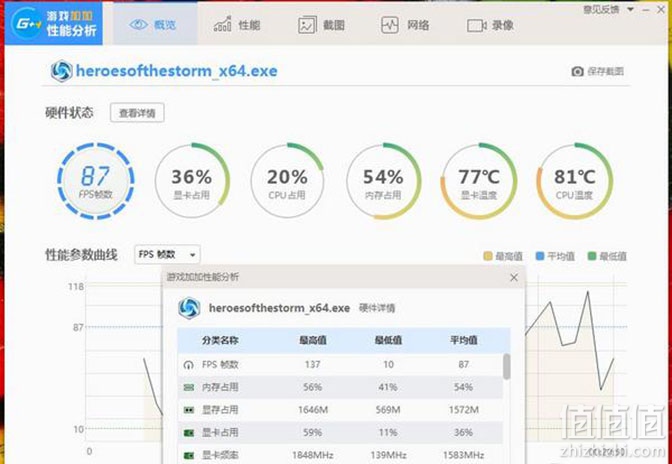Click the Heroes of the Storm icon in main header
The width and height of the screenshot is (672, 464).
click(x=61, y=71)
